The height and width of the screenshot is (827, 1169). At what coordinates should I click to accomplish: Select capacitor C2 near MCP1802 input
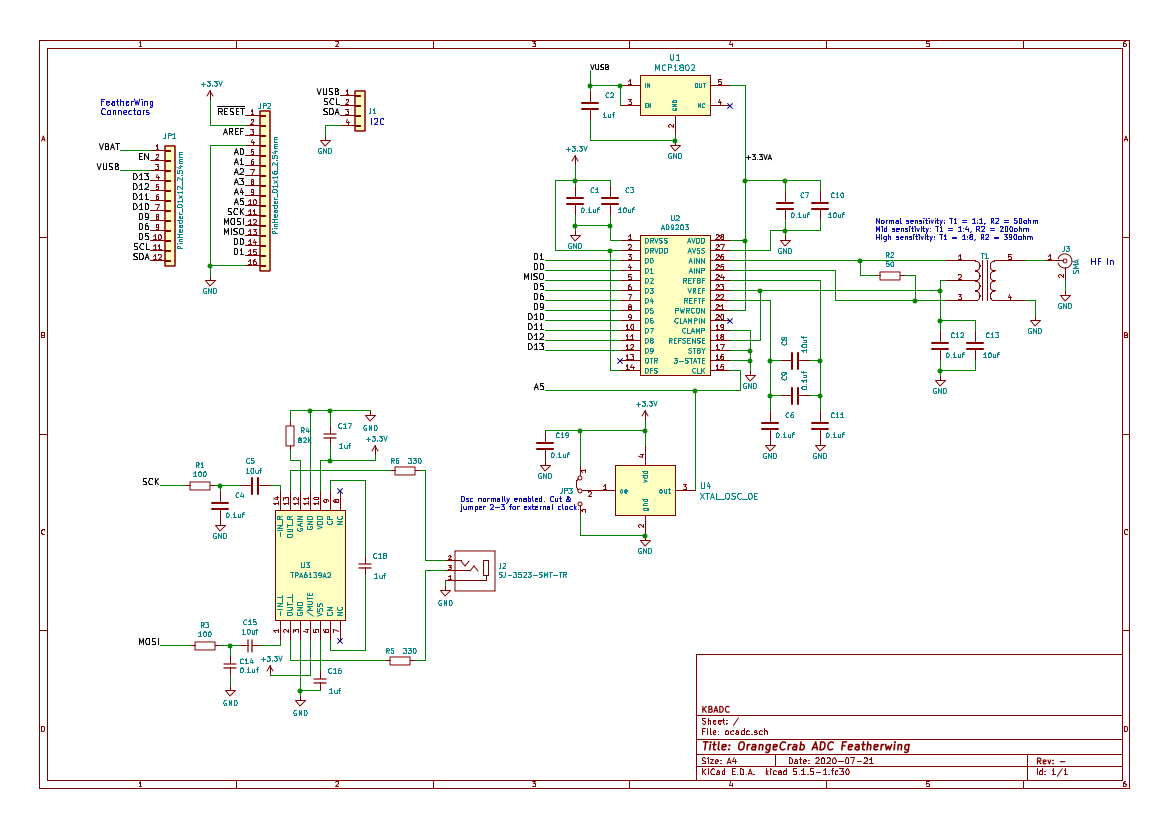590,107
